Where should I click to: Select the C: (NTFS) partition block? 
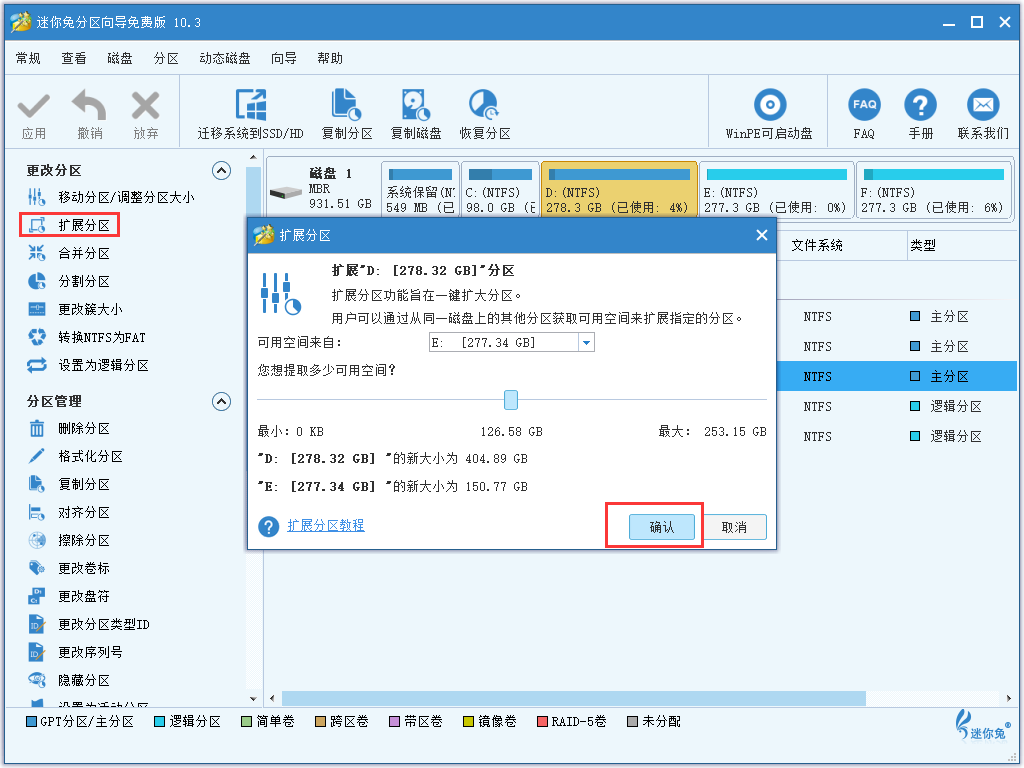500,190
